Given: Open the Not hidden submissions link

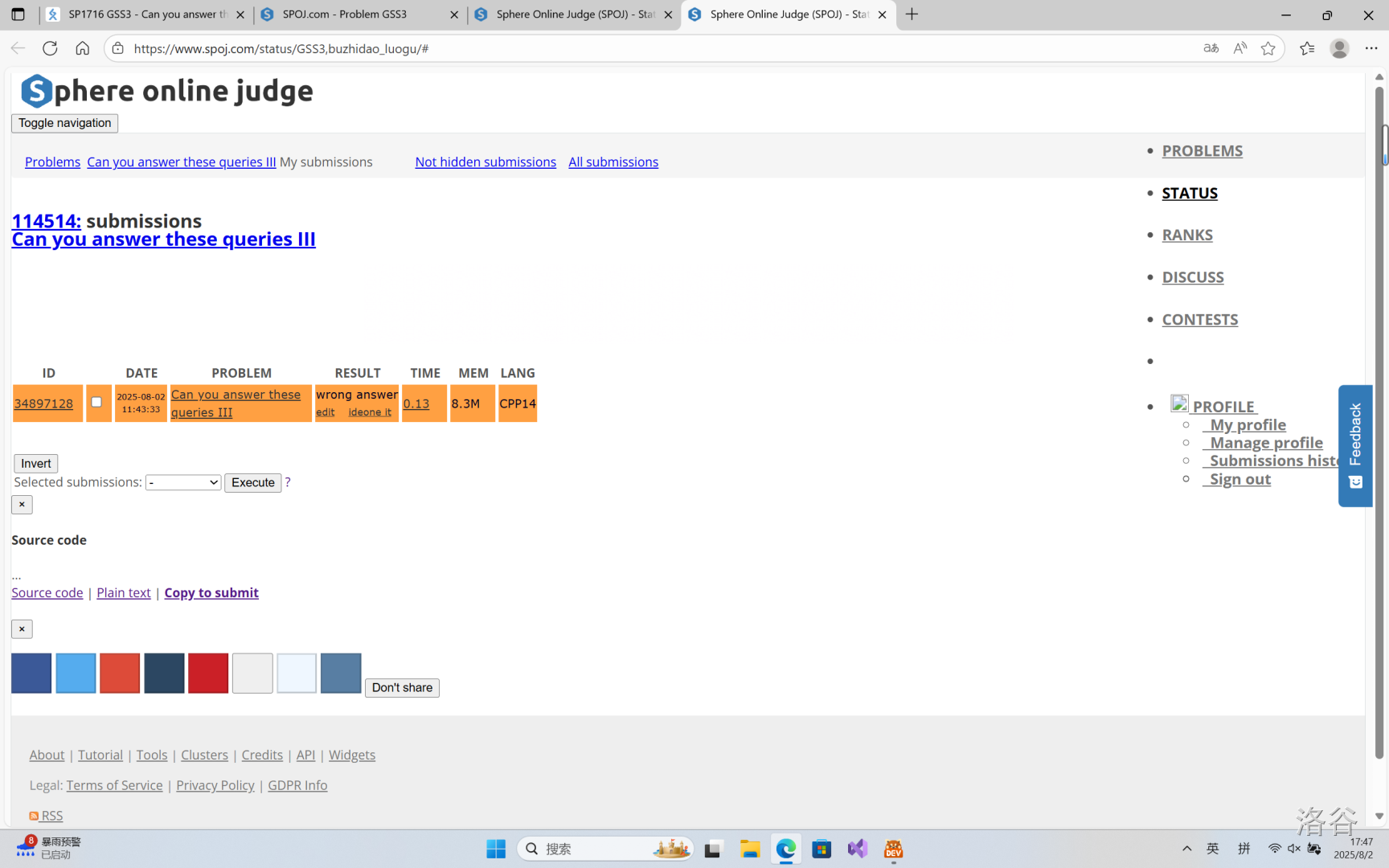Looking at the screenshot, I should pos(486,162).
